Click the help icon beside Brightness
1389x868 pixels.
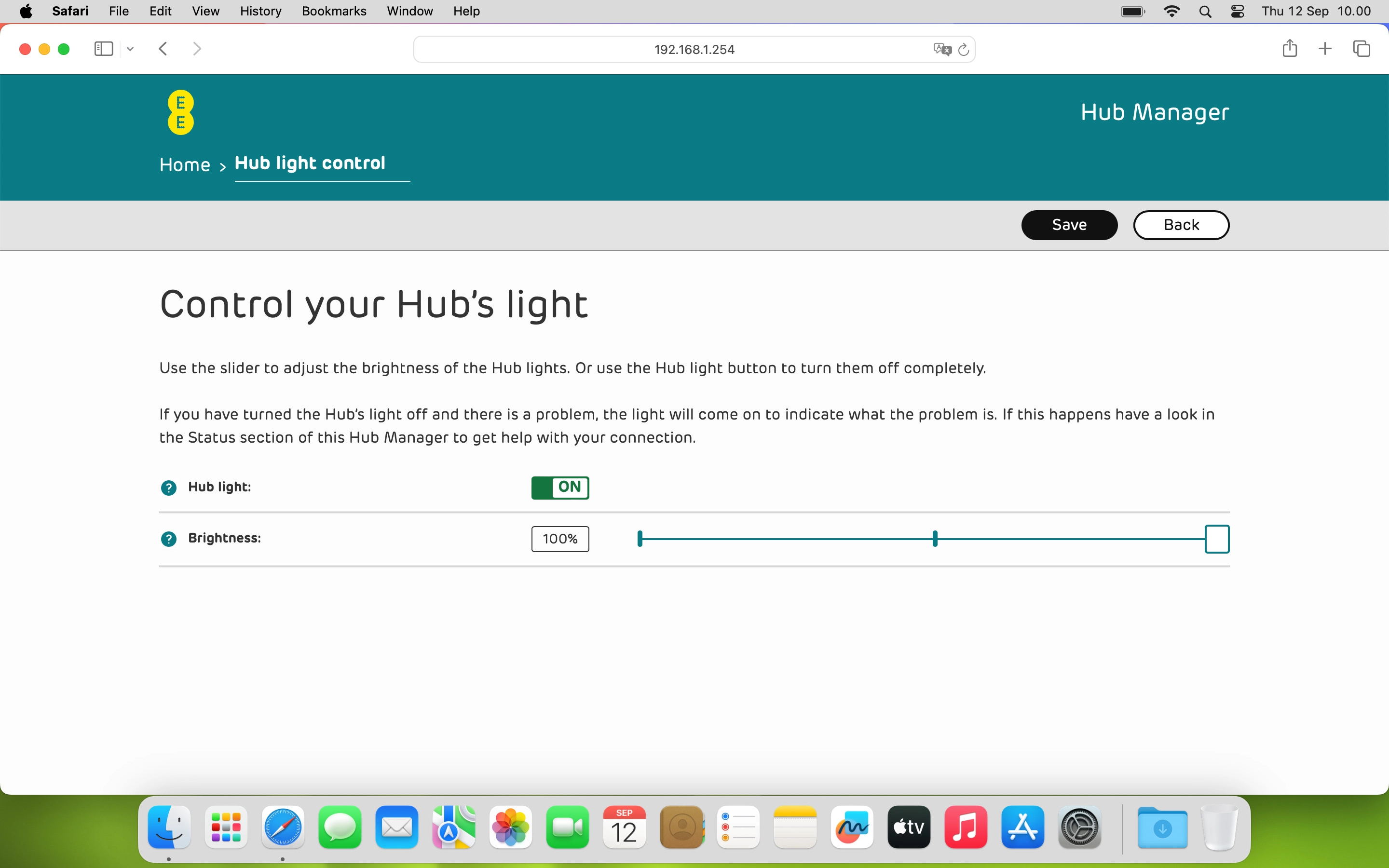pyautogui.click(x=169, y=539)
